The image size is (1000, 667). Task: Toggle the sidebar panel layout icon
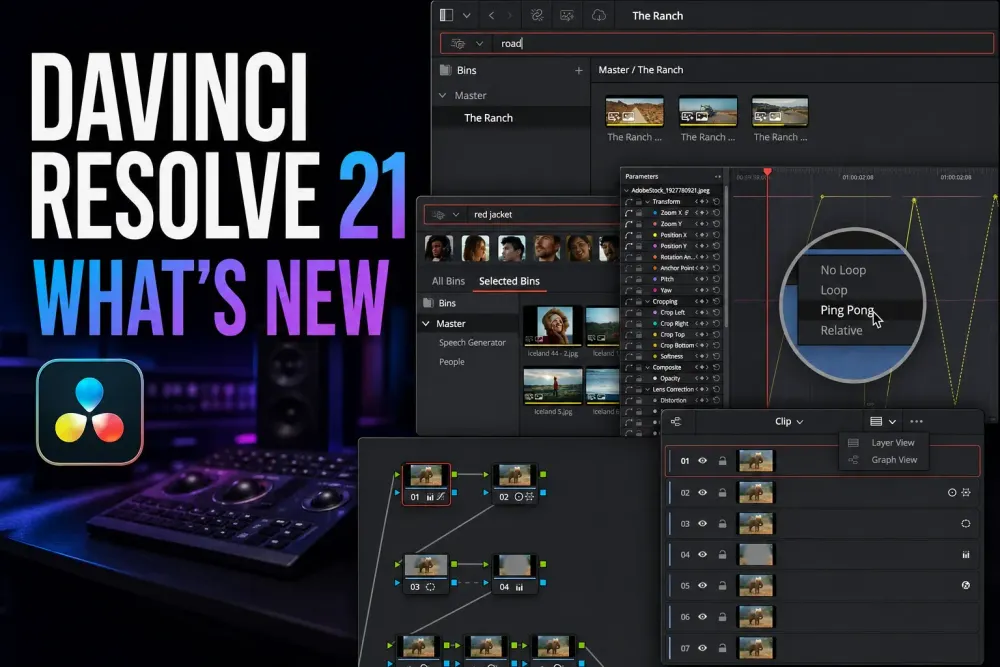click(x=446, y=15)
